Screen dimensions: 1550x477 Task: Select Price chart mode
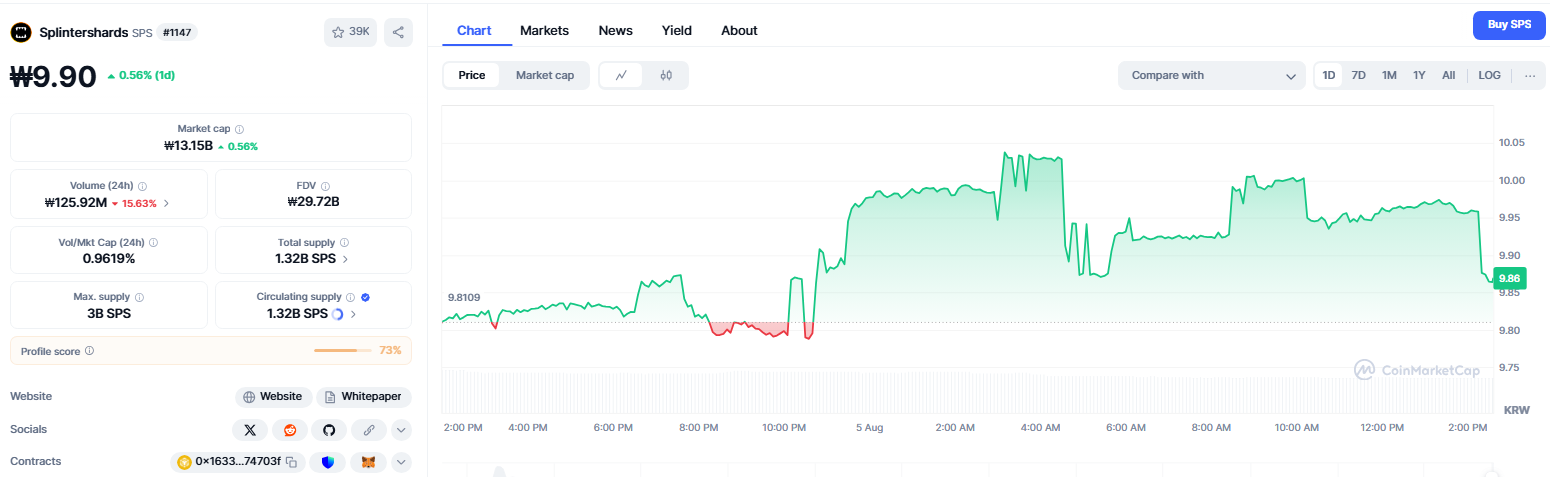coord(472,75)
